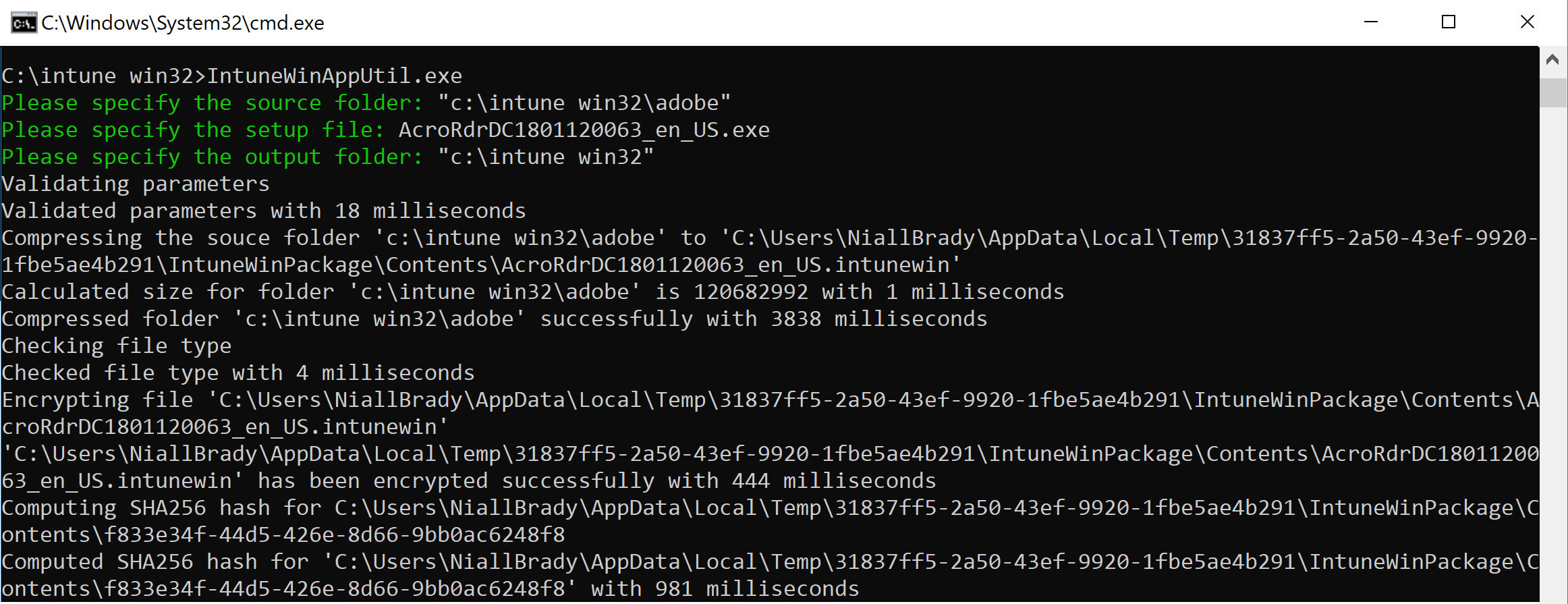Click the scrollbar up arrow
1568x604 pixels.
[x=1552, y=60]
